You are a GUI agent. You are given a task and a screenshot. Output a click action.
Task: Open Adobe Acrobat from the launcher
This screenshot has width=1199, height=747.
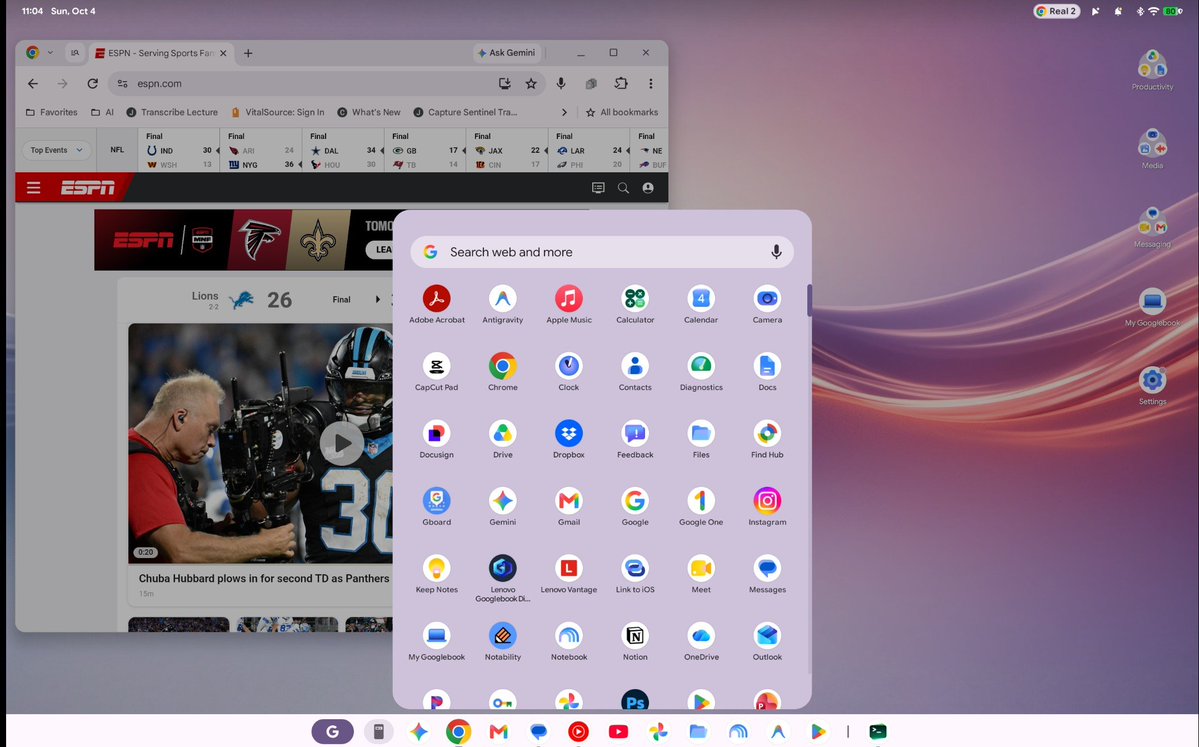437,304
